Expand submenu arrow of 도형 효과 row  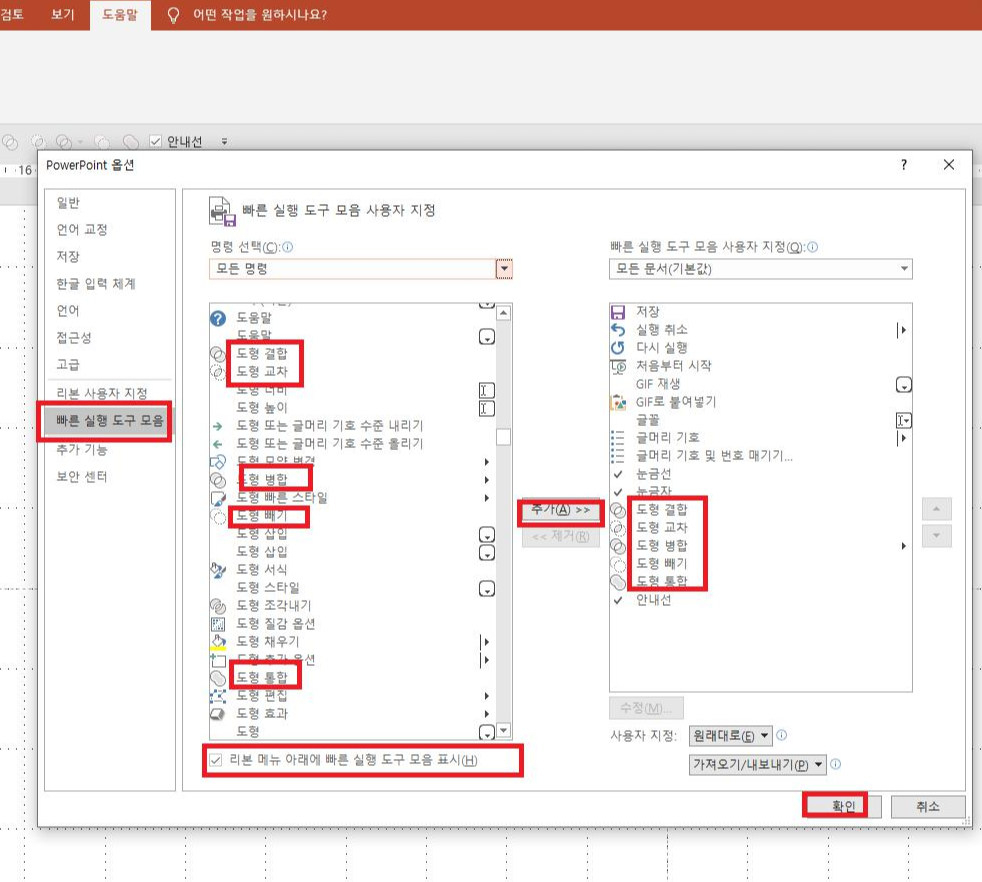coord(487,714)
